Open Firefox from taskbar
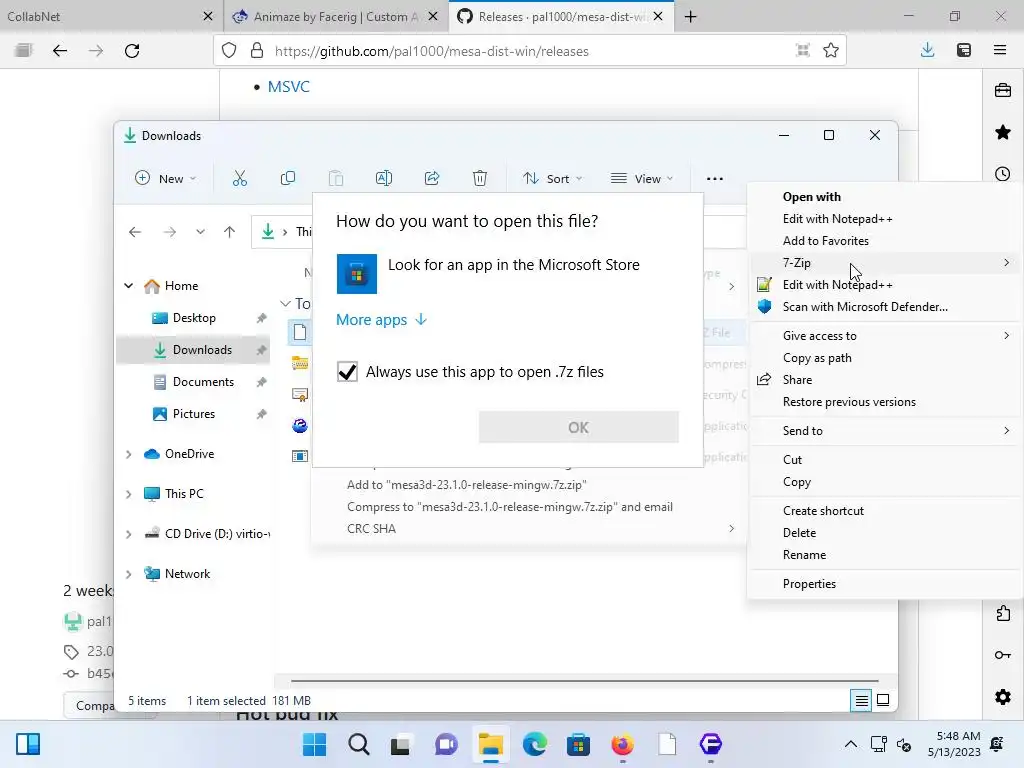This screenshot has width=1024, height=768. pos(622,744)
